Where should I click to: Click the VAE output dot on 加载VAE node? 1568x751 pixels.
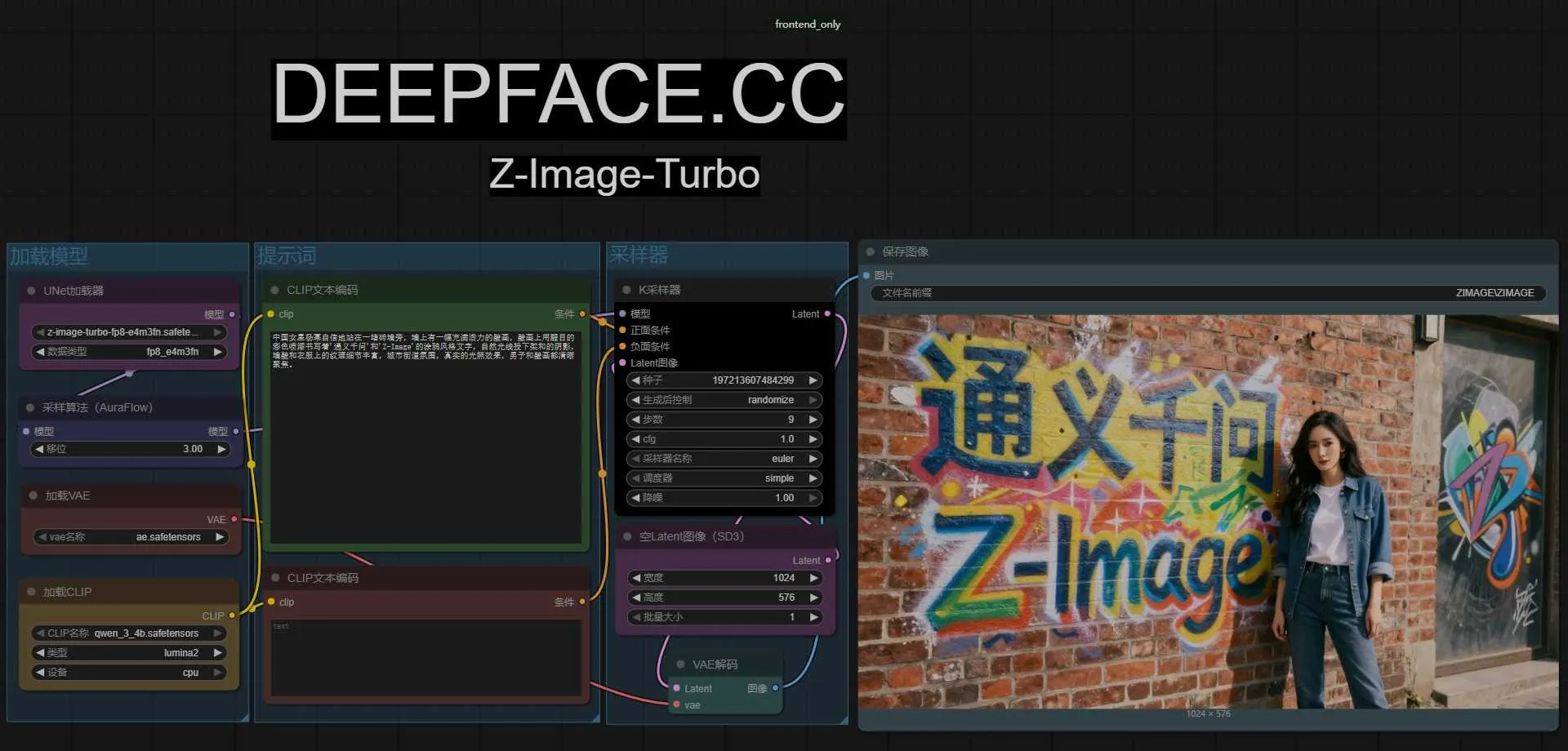click(234, 518)
